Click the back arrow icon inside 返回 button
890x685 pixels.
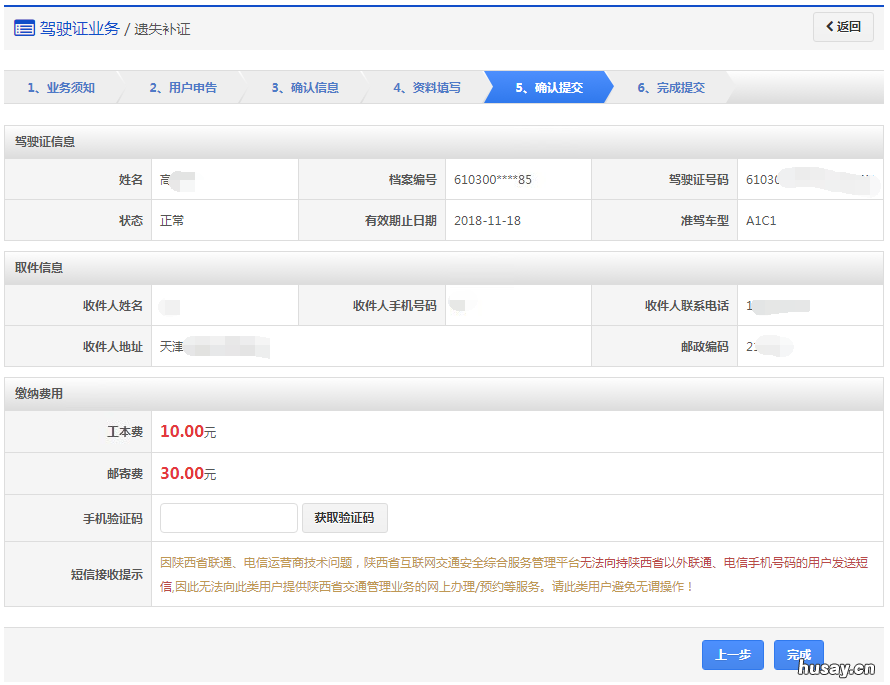coord(830,28)
